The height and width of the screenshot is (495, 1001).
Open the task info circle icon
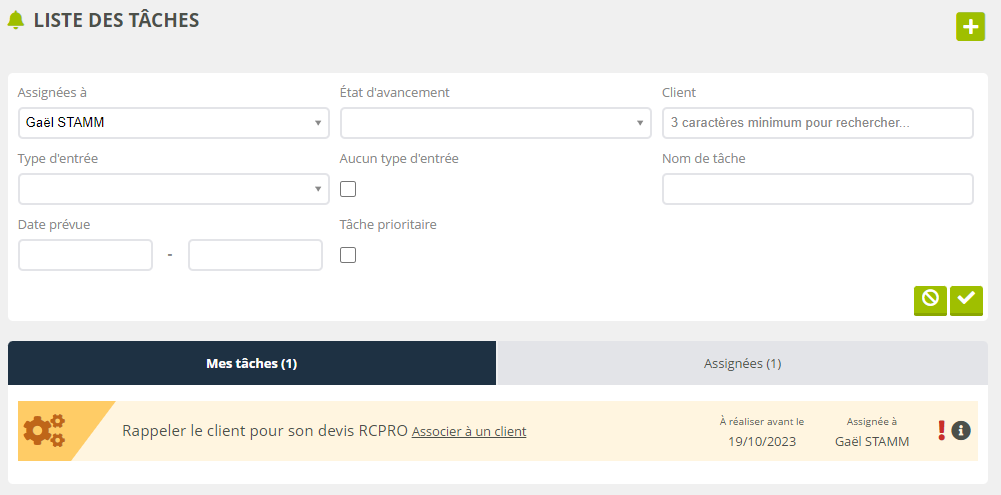961,431
